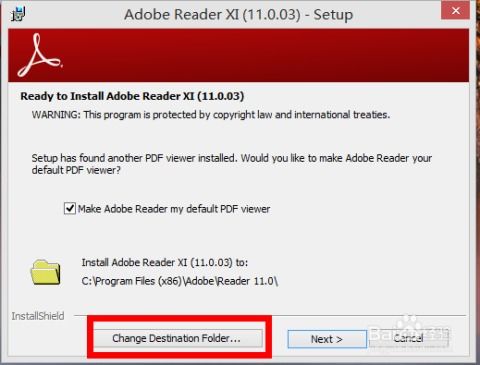Click the 'Install Adobe Reader XI (11.0.03) to:' label
The height and width of the screenshot is (365, 480).
[x=165, y=262]
